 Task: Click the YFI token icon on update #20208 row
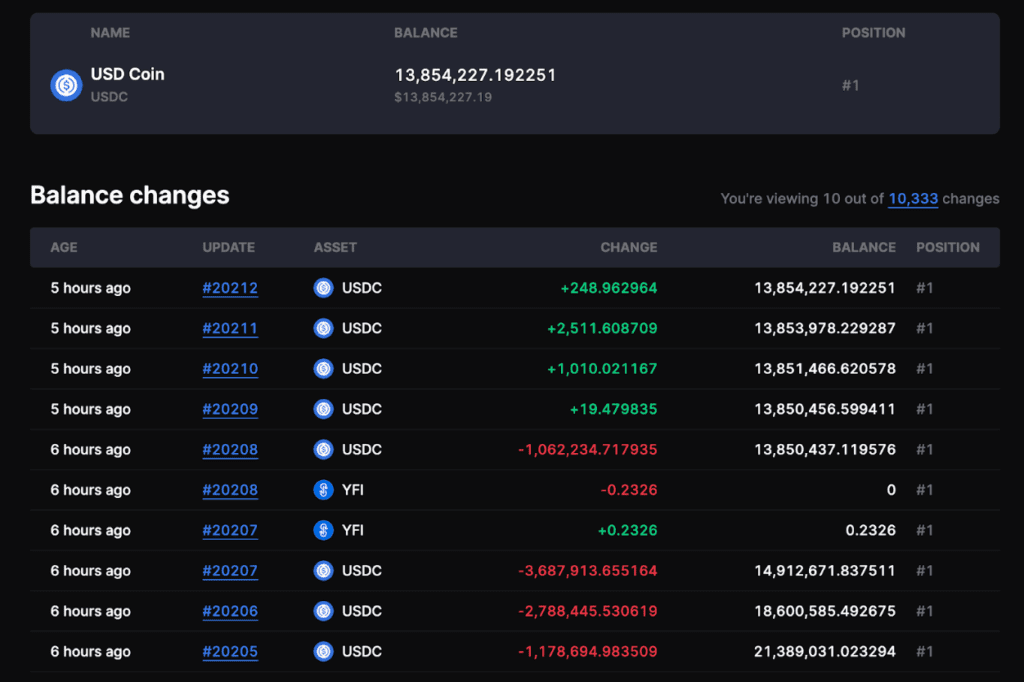pyautogui.click(x=323, y=490)
